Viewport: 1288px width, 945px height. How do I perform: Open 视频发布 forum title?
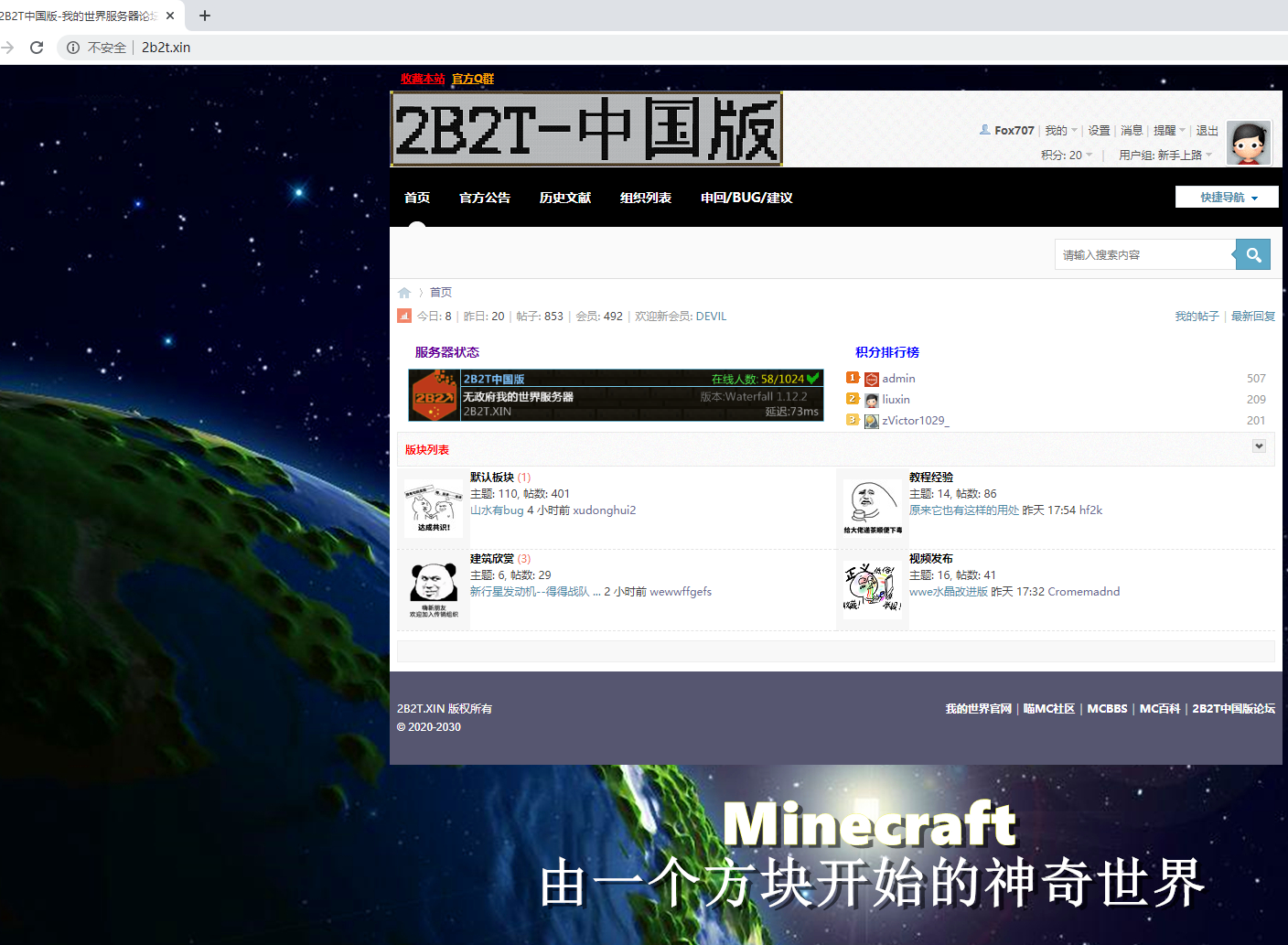931,559
